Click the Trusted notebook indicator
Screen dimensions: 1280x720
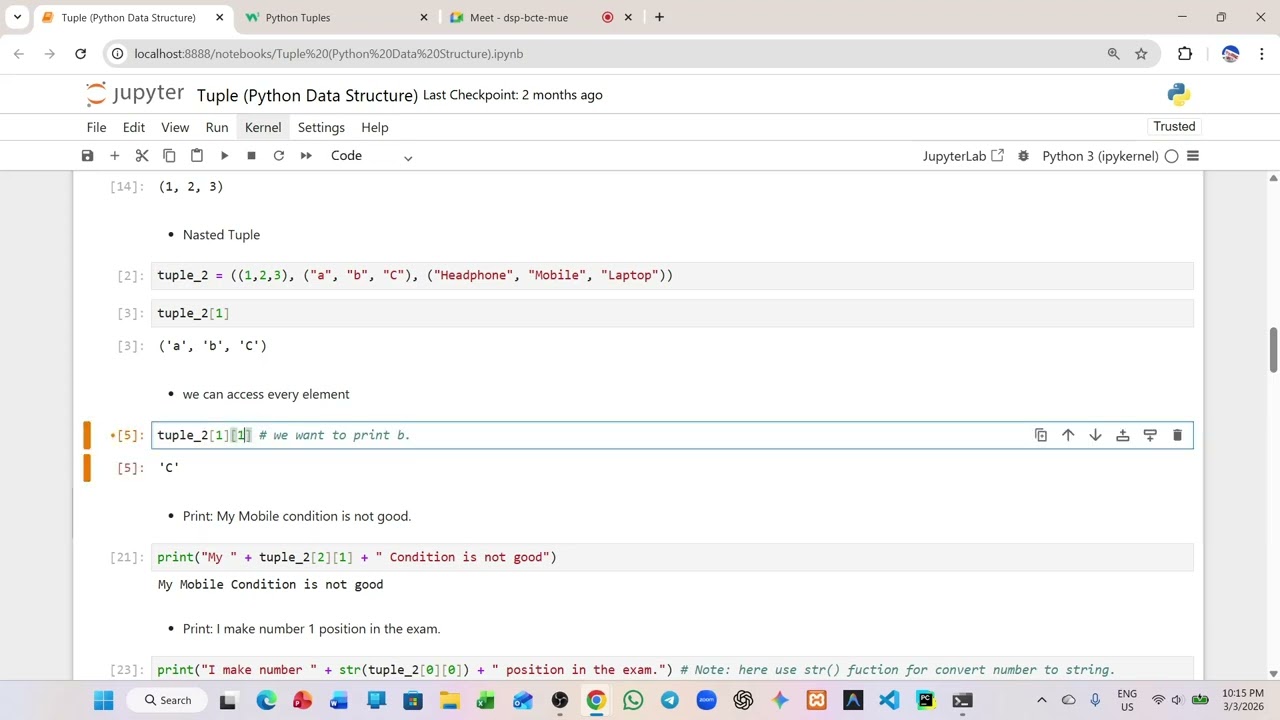[x=1174, y=126]
